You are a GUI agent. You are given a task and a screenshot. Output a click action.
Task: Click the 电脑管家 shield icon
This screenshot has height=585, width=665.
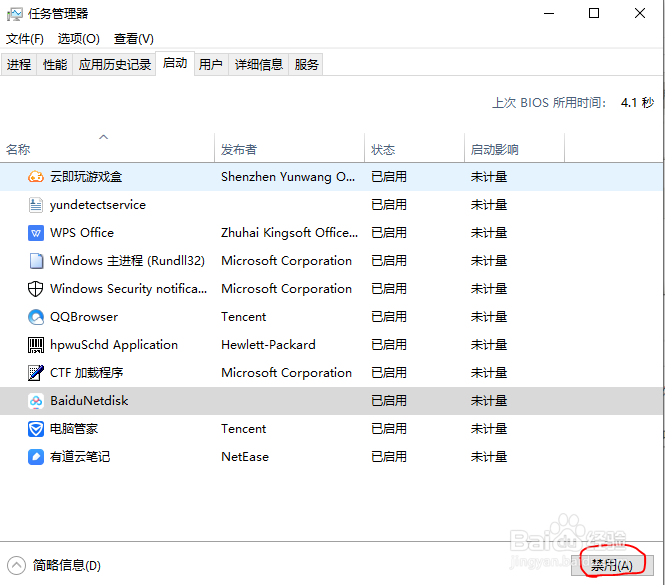click(x=36, y=429)
